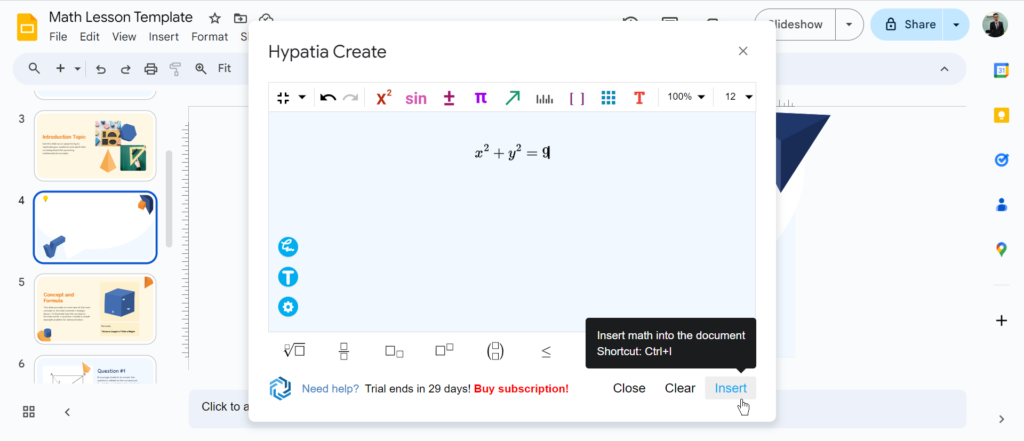Click the red T text mode icon
The image size is (1024, 441).
pyautogui.click(x=639, y=97)
